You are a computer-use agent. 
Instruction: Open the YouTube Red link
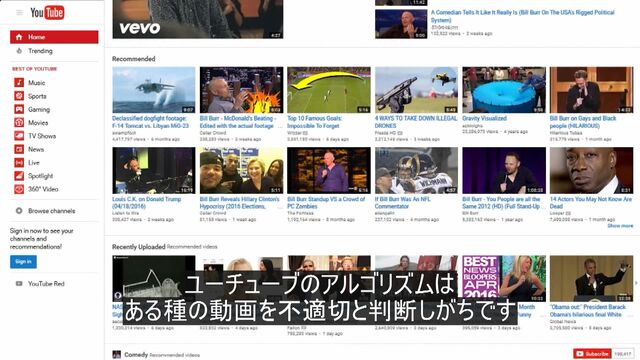coord(46,283)
